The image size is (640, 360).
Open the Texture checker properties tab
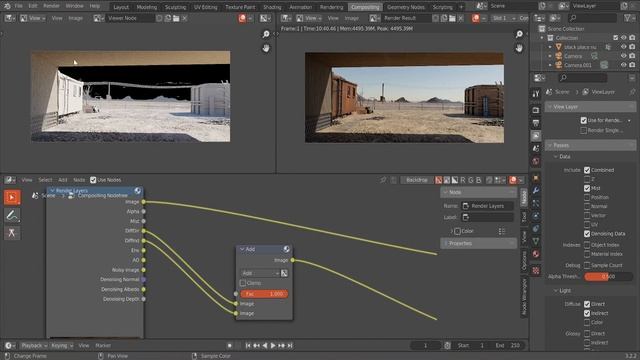point(536,270)
